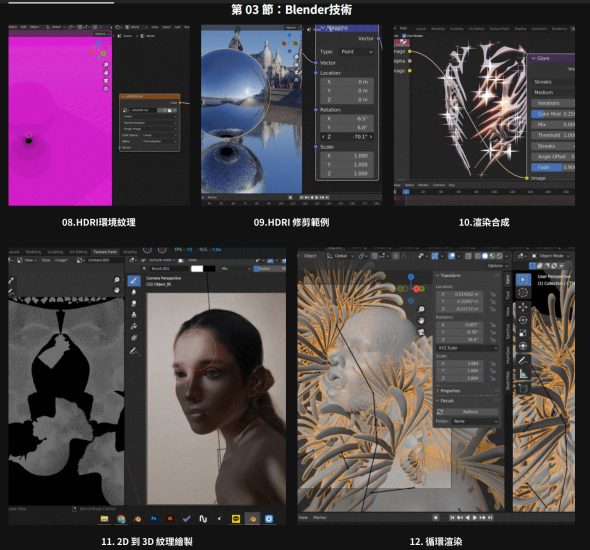Open Illustrator from the taskbar

point(170,519)
